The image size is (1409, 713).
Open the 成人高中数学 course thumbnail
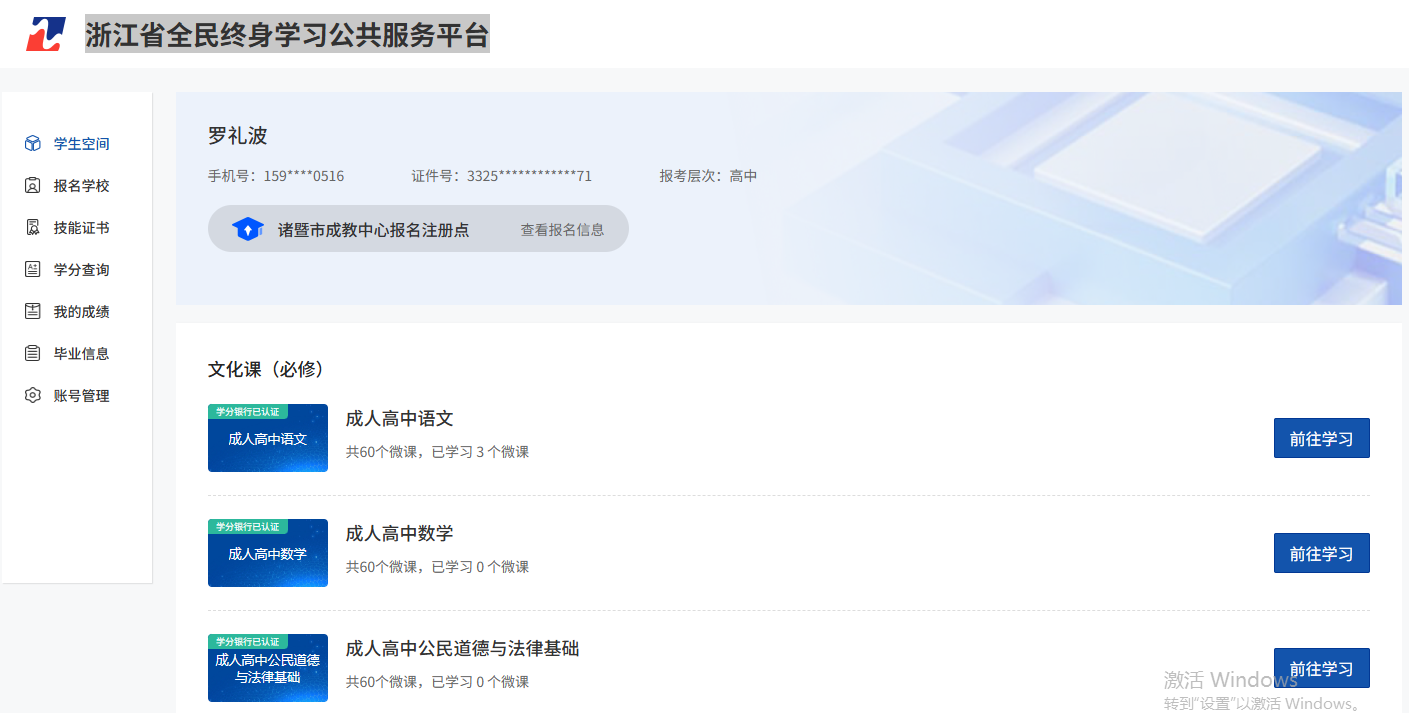pos(268,553)
